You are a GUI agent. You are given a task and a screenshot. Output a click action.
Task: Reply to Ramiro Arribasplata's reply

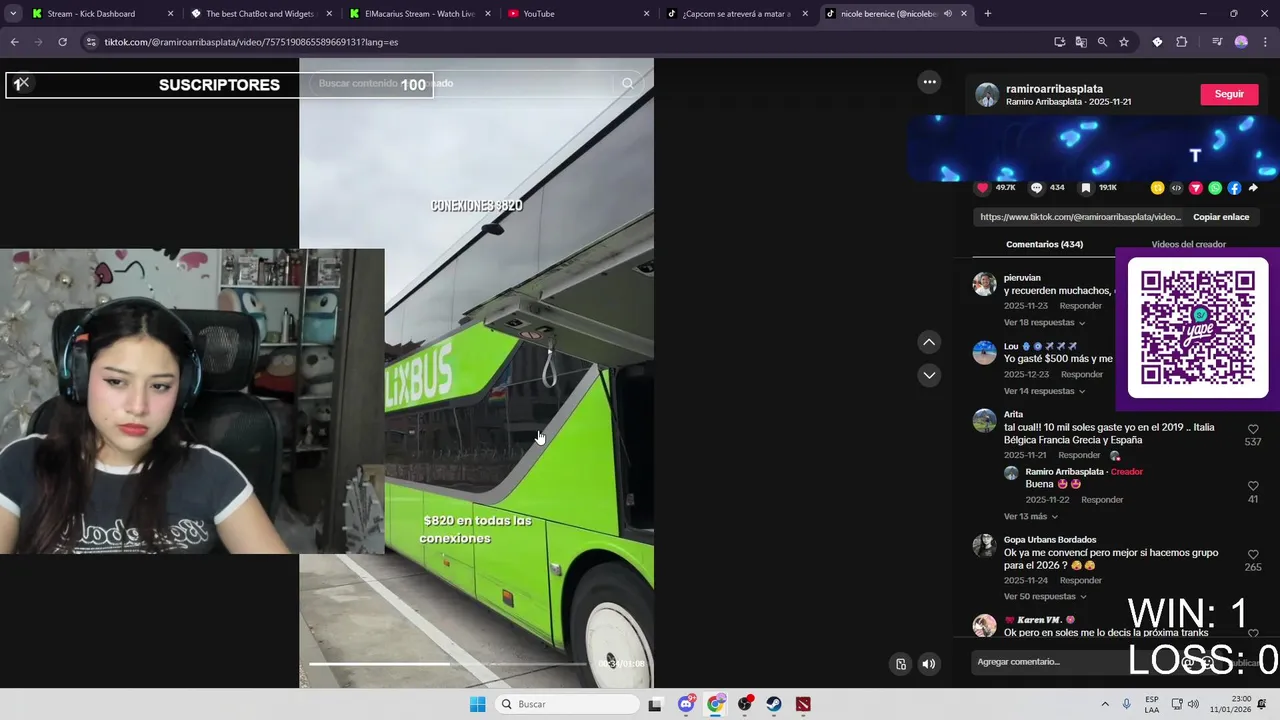coord(1102,500)
